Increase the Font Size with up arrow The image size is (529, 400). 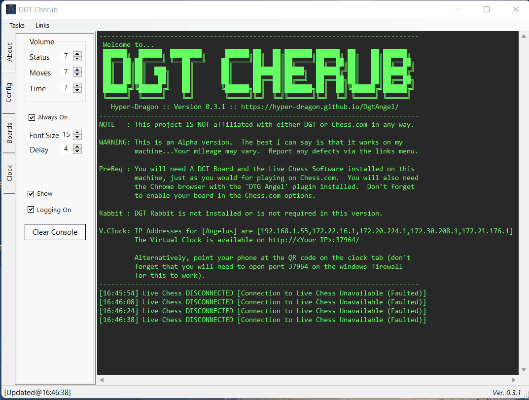[77, 133]
